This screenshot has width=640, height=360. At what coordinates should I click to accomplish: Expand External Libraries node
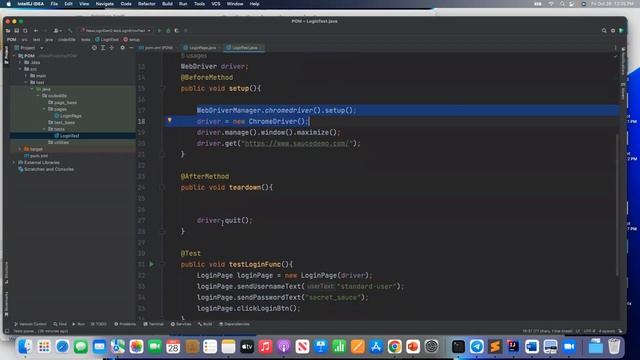[x=14, y=162]
